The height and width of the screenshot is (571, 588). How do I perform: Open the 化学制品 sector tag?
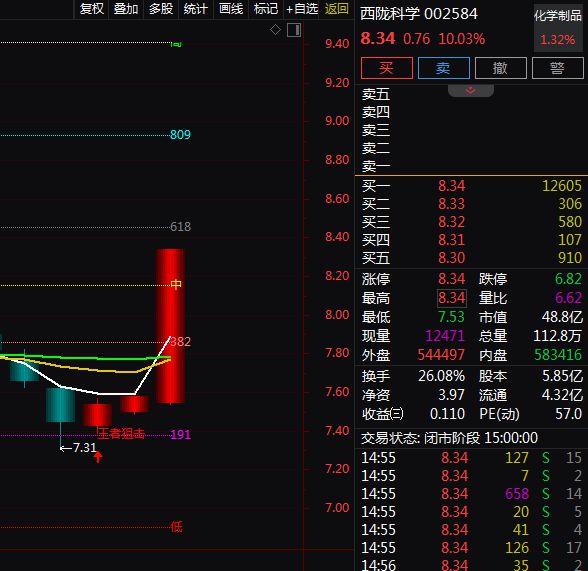pyautogui.click(x=558, y=16)
